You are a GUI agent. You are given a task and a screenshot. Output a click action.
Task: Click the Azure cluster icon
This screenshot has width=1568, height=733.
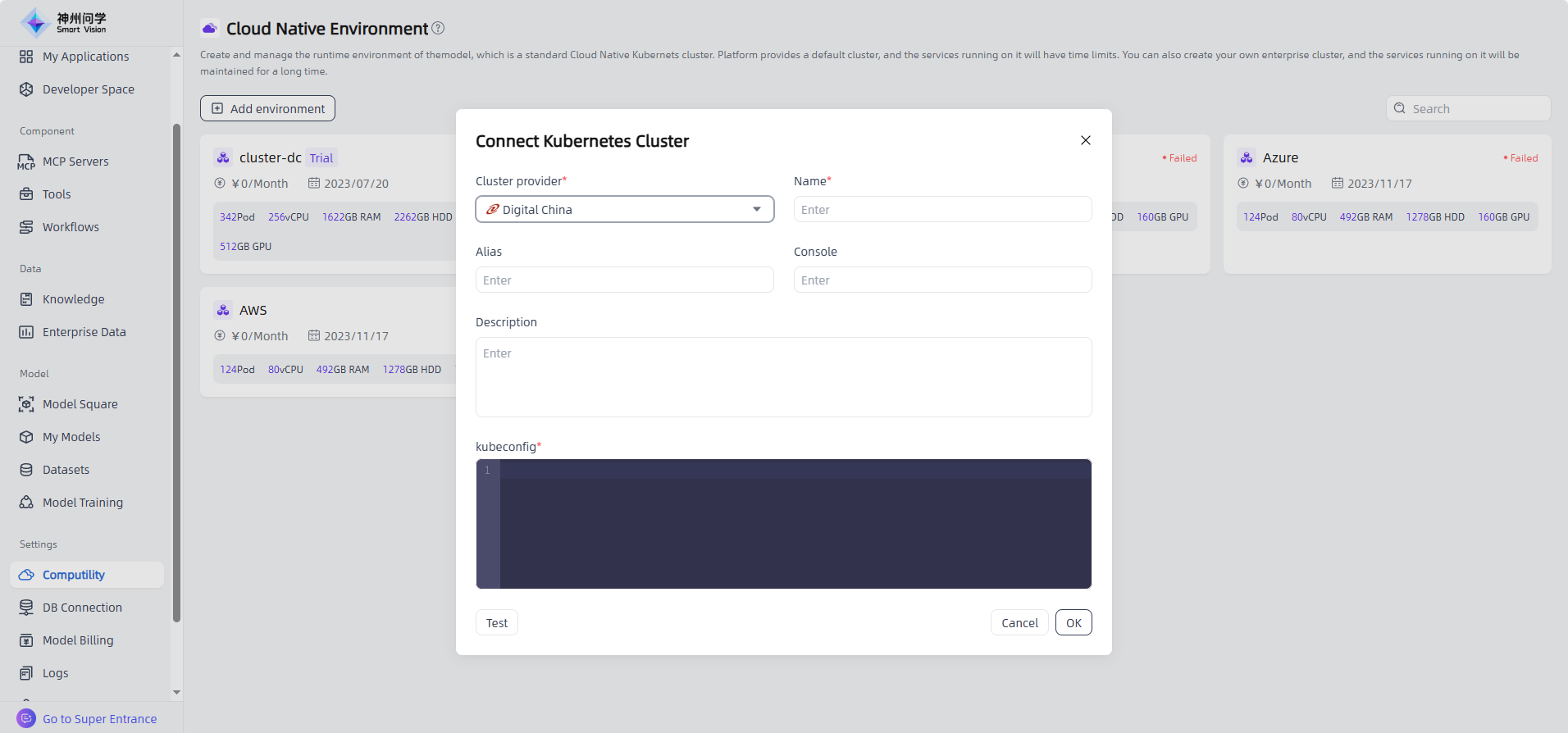pos(1247,157)
